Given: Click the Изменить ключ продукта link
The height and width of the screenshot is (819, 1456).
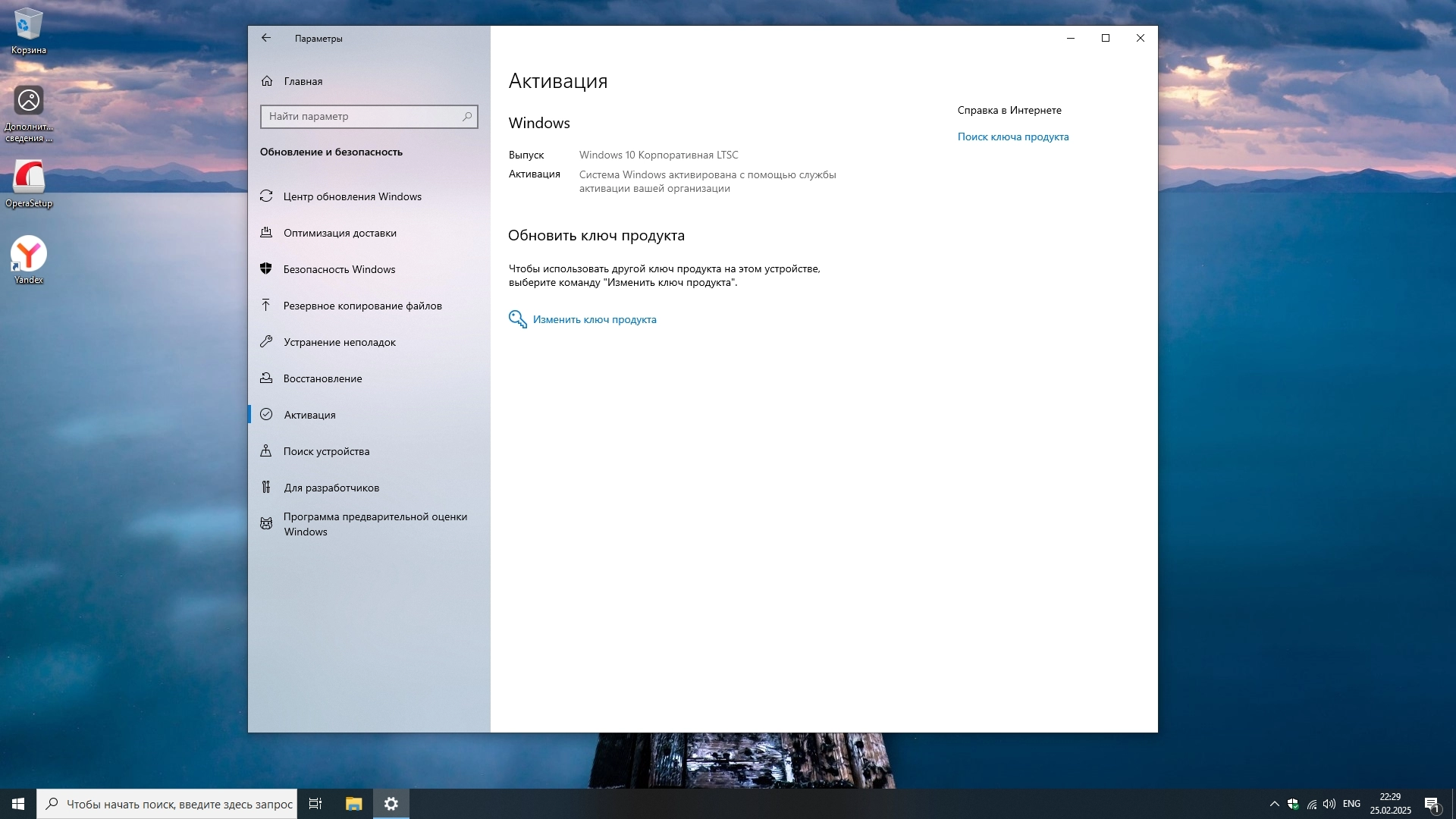Looking at the screenshot, I should click(595, 319).
